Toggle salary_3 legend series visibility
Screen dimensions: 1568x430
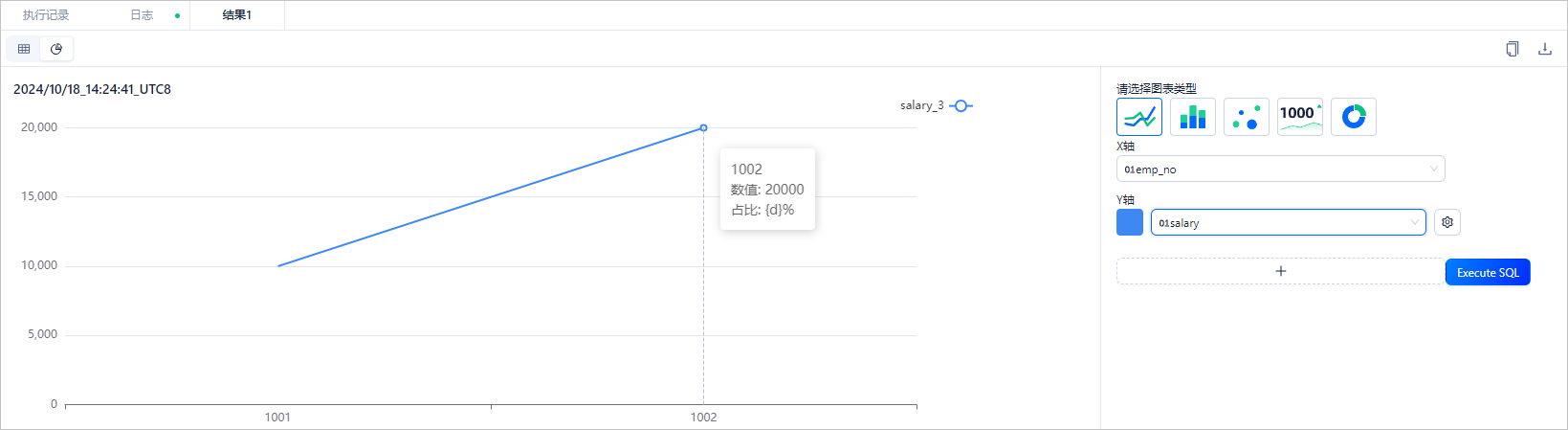coord(937,105)
